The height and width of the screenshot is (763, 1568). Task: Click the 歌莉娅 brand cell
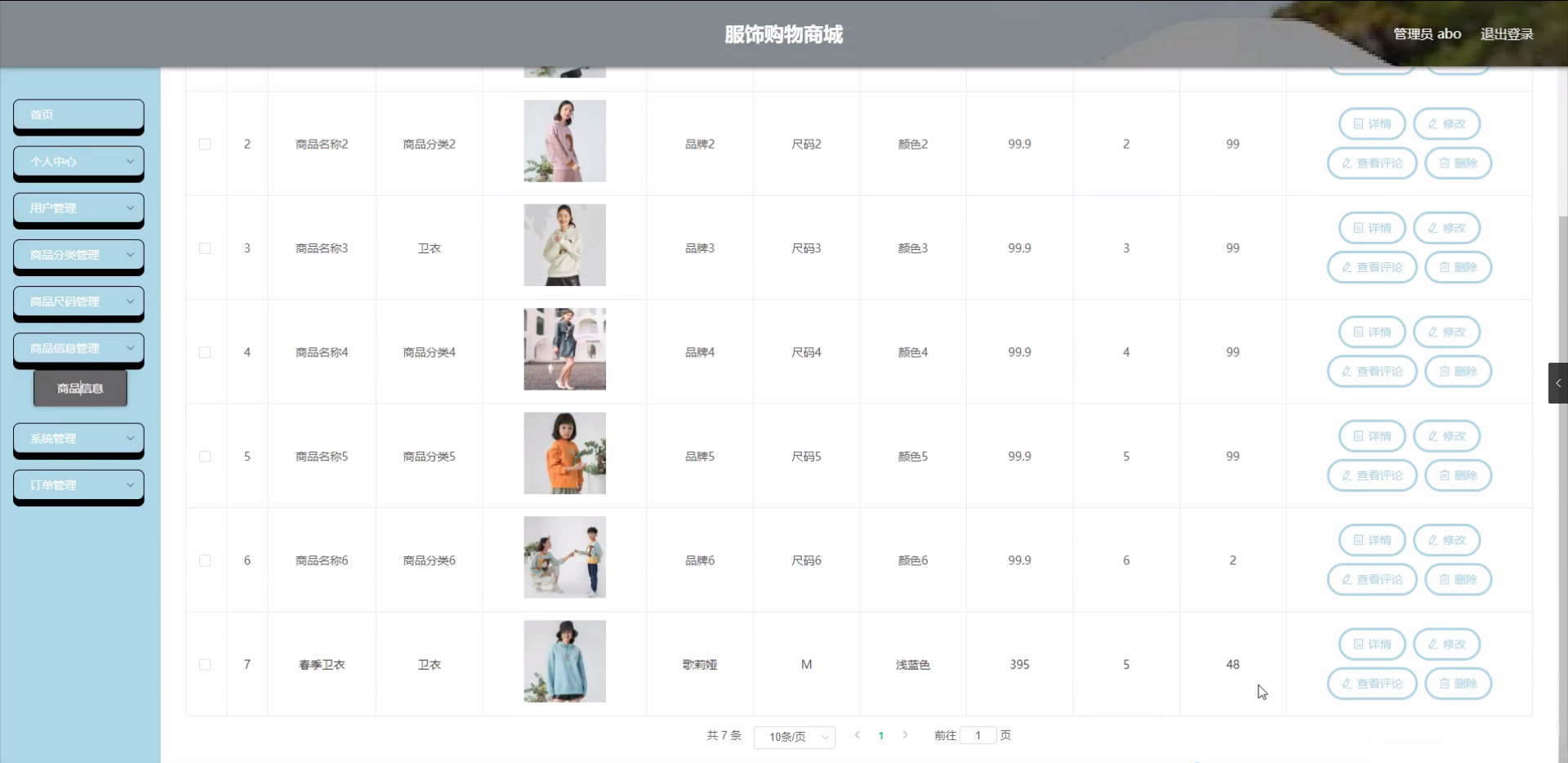point(700,665)
